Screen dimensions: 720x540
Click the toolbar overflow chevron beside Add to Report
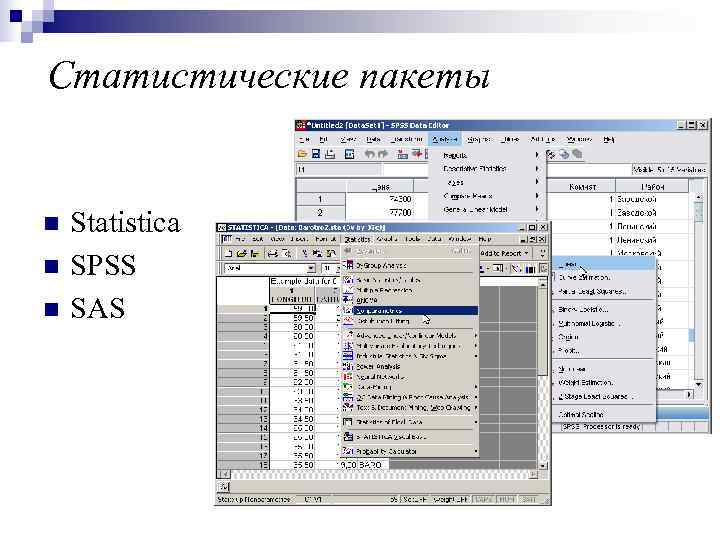pyautogui.click(x=542, y=253)
